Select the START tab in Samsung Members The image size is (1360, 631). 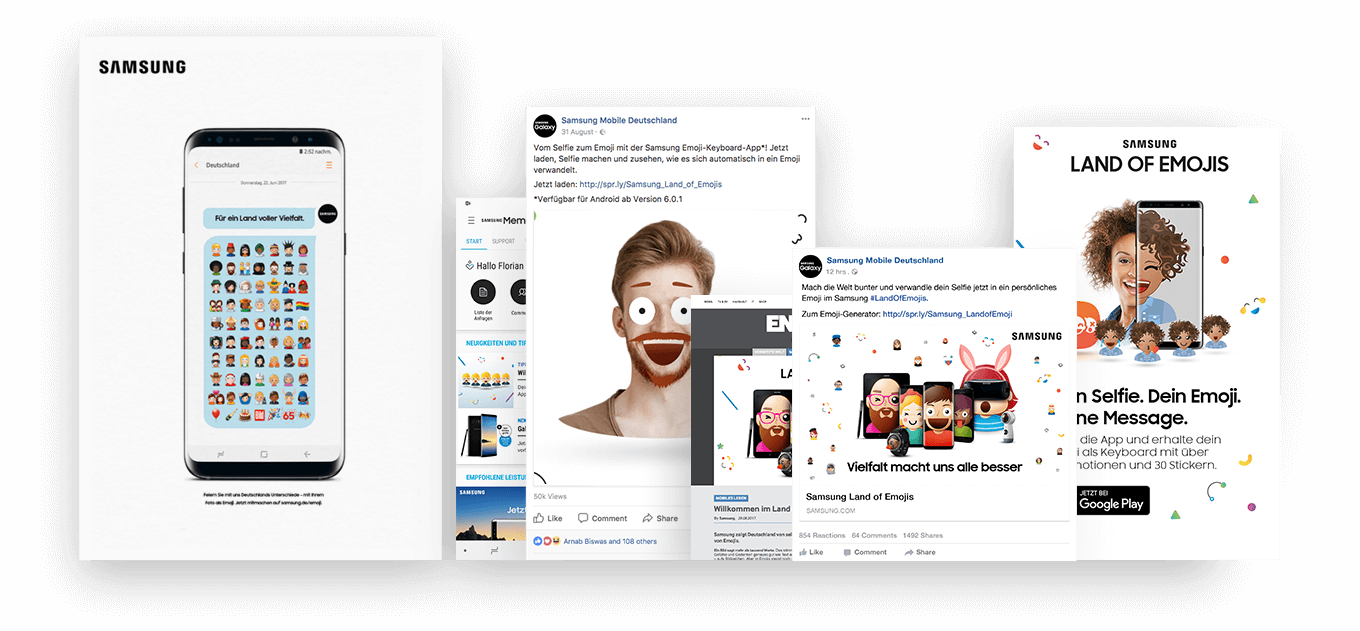(x=474, y=241)
